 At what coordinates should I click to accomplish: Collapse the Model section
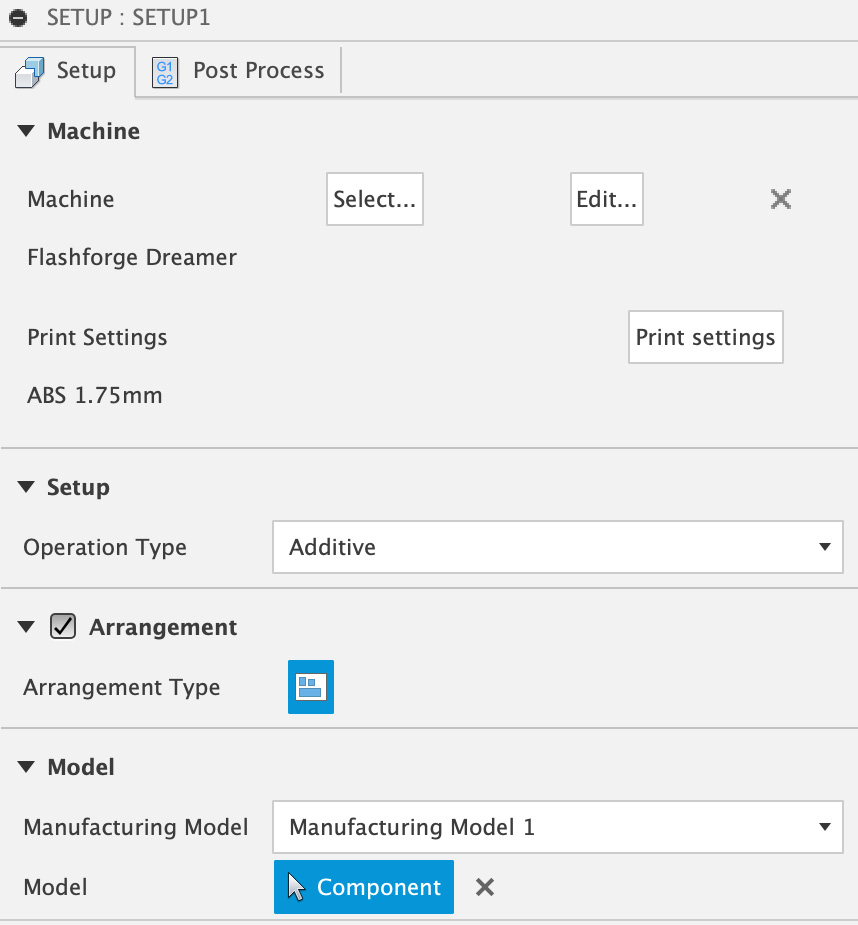[x=26, y=767]
